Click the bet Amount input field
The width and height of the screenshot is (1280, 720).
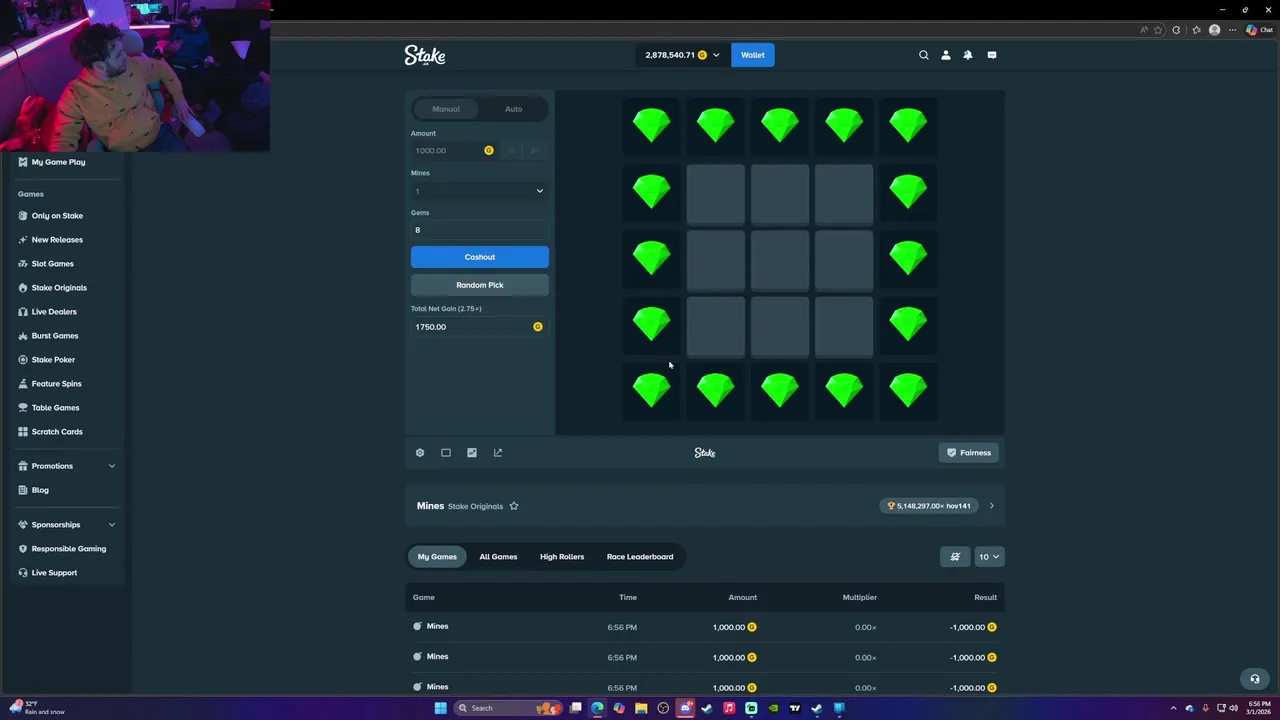pos(455,151)
